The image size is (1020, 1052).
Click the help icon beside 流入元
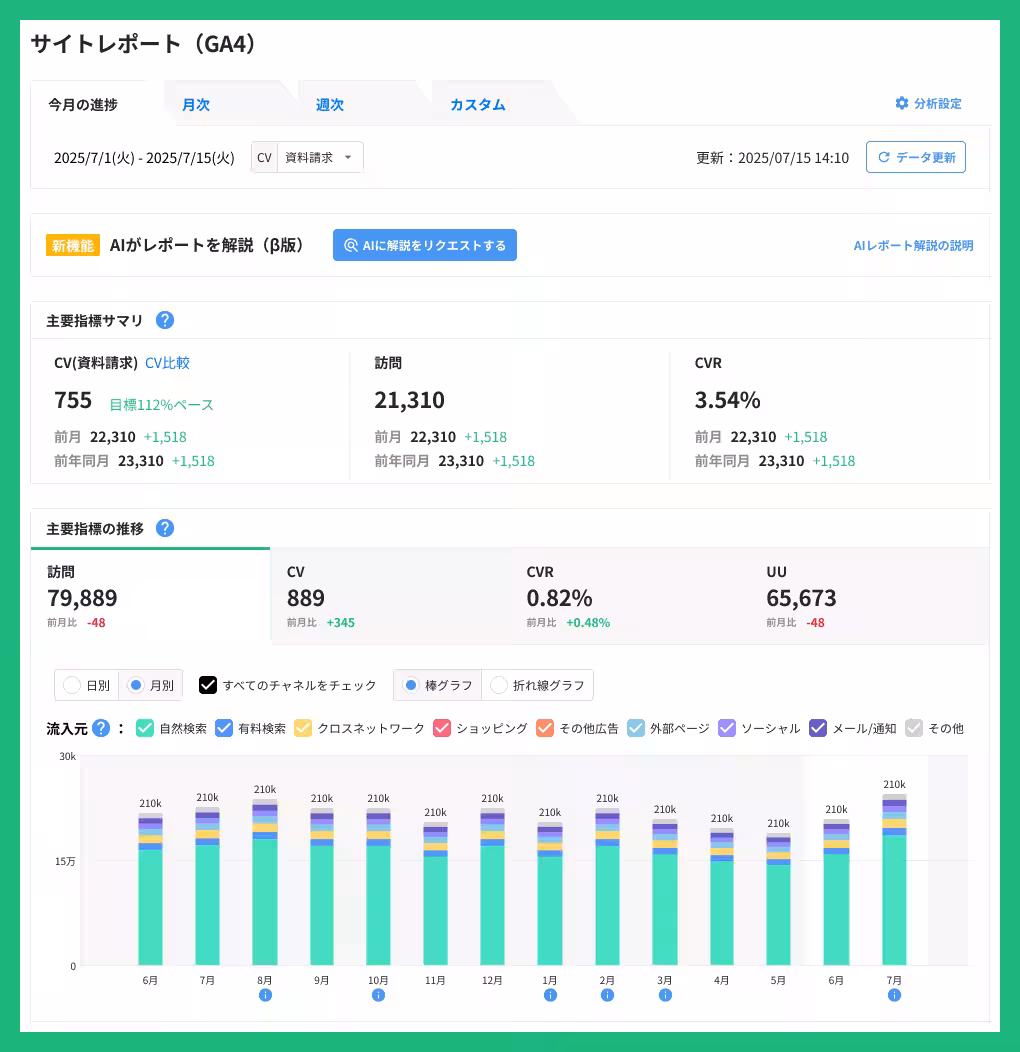[101, 728]
